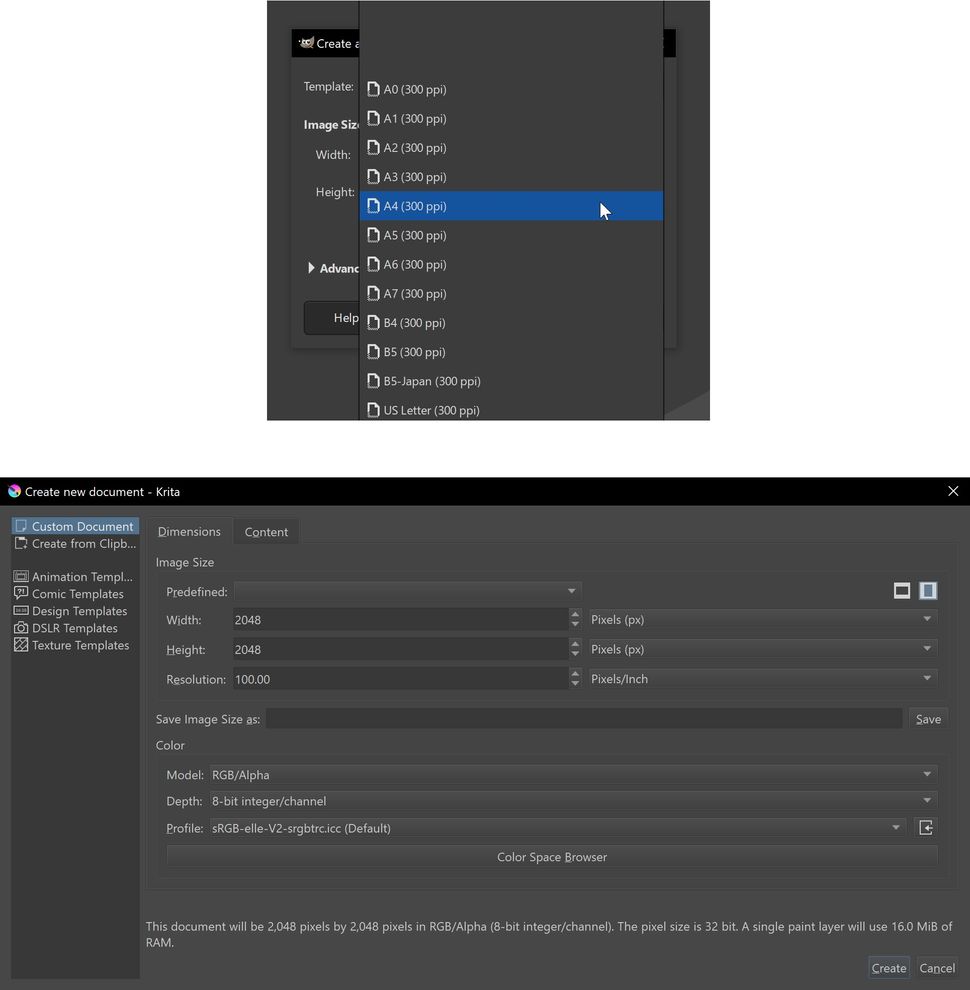970x990 pixels.
Task: Toggle landscape page orientation
Action: point(902,591)
